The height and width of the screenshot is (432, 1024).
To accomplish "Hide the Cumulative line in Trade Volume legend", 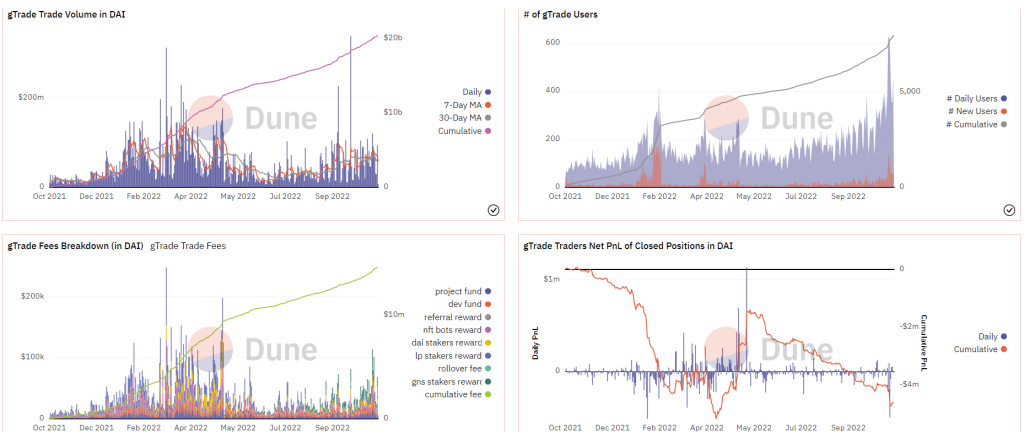I will point(466,131).
